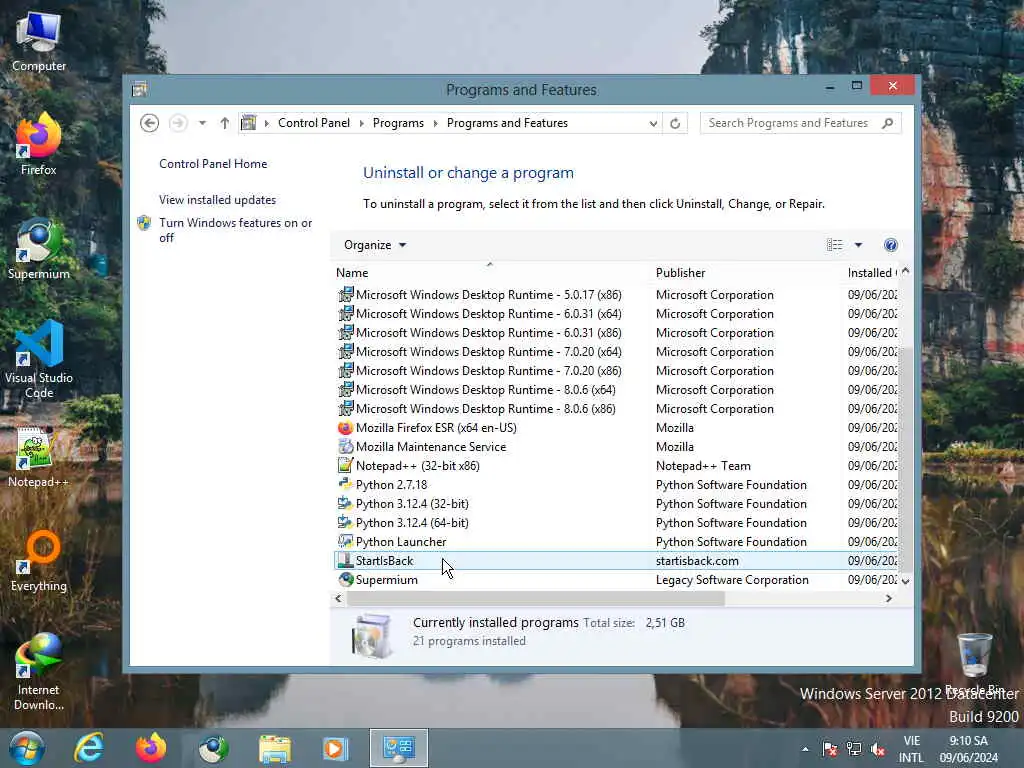Select the StartIsBack program row

pos(616,561)
